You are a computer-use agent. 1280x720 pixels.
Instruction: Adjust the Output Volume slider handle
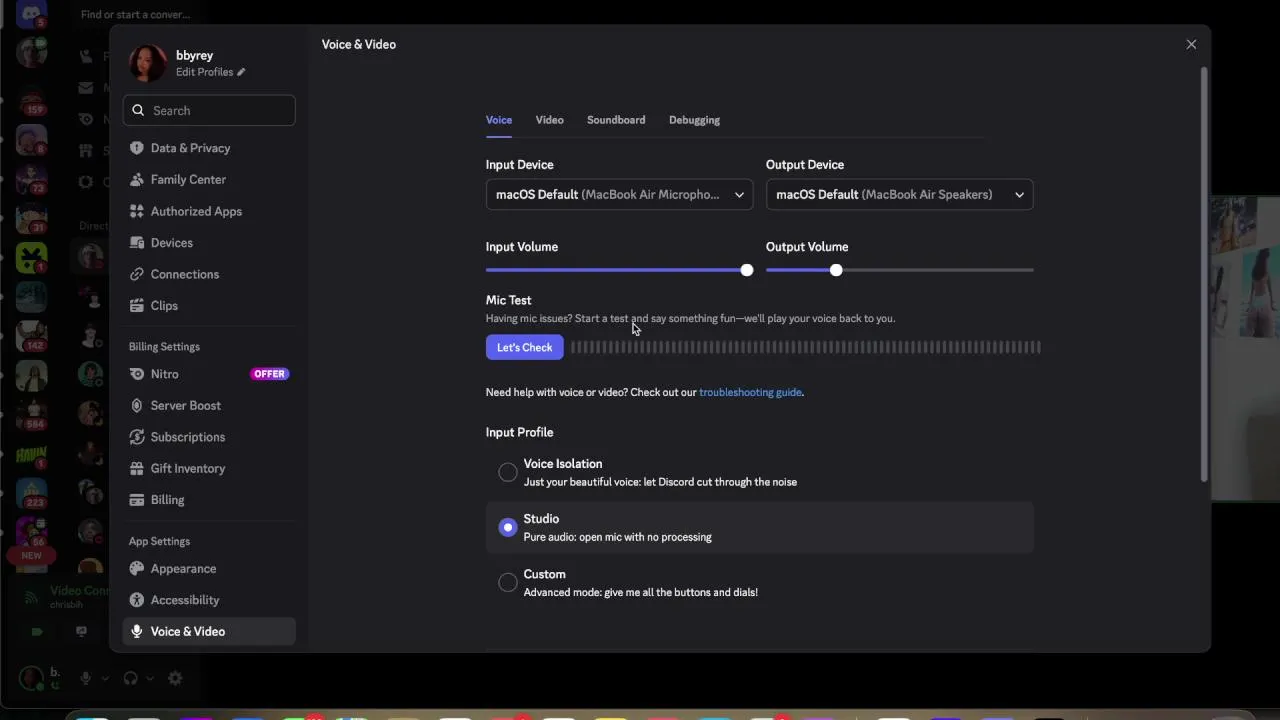point(836,270)
